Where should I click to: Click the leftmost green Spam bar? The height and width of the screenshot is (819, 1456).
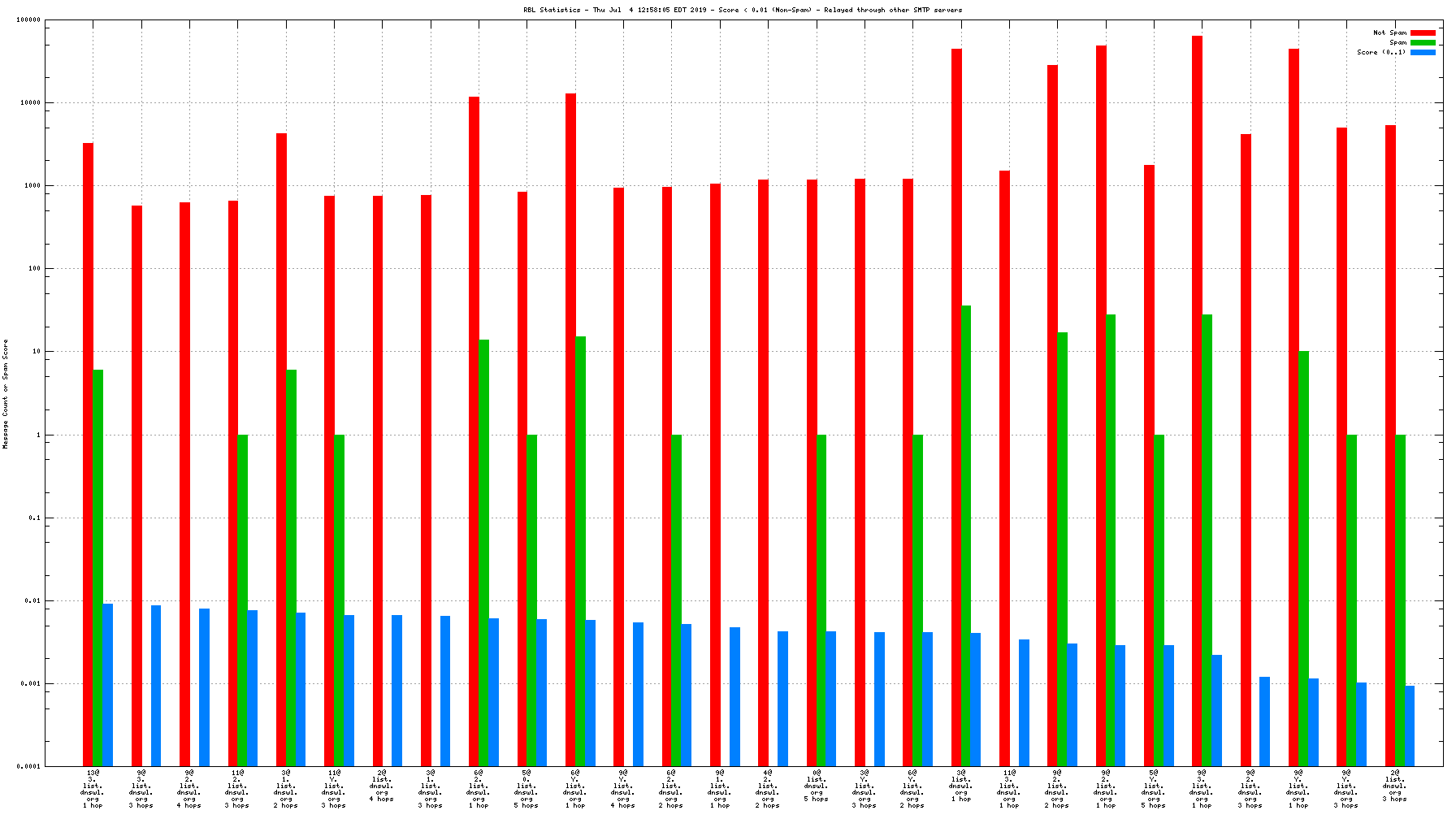click(97, 568)
